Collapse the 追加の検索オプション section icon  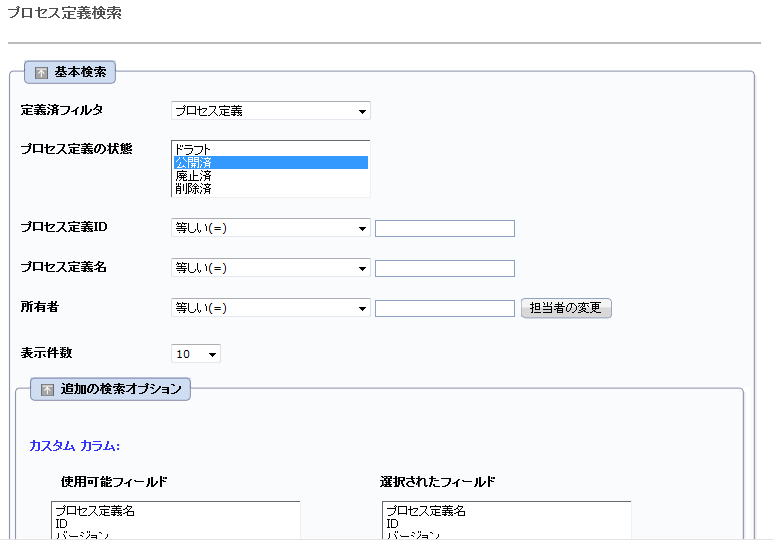47,390
